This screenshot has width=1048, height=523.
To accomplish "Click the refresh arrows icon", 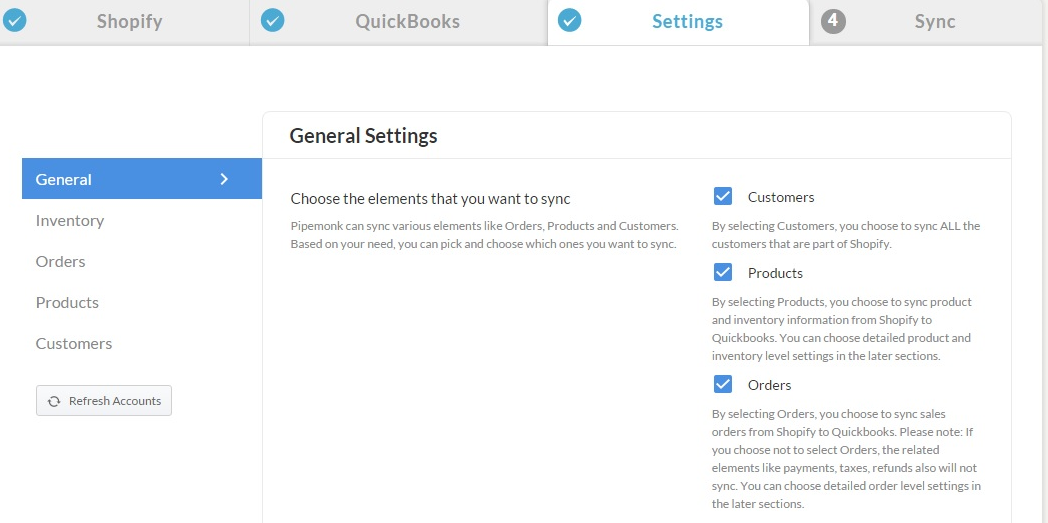I will [x=54, y=401].
